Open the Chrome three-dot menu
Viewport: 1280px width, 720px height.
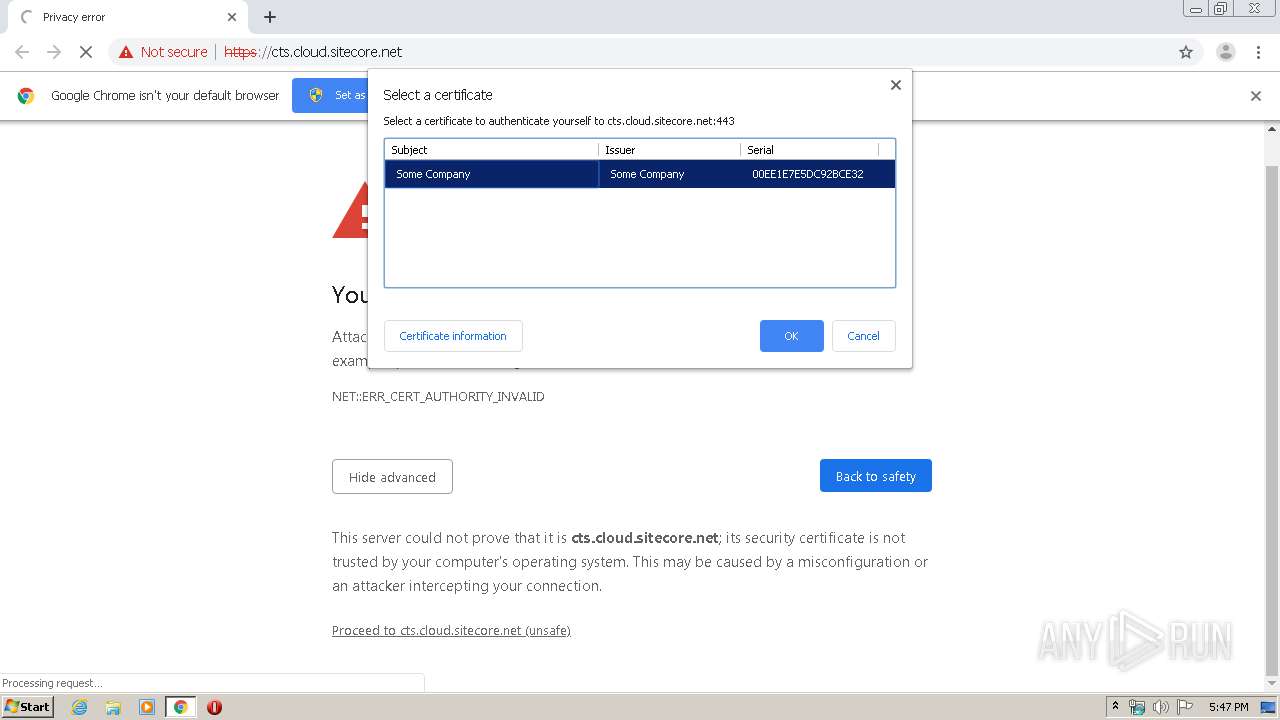(1258, 52)
